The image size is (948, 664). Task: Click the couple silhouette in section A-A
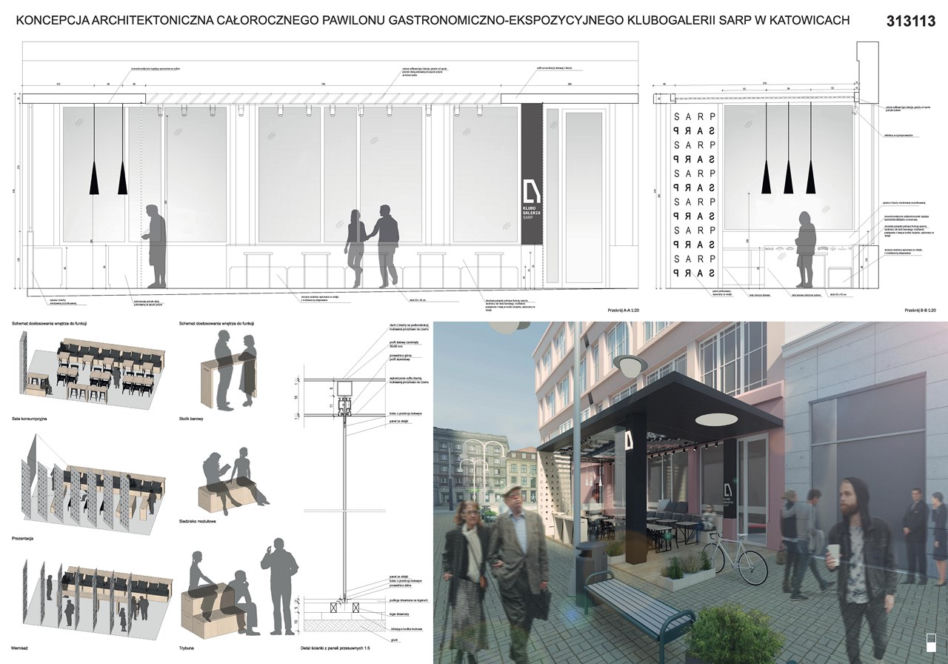point(372,246)
